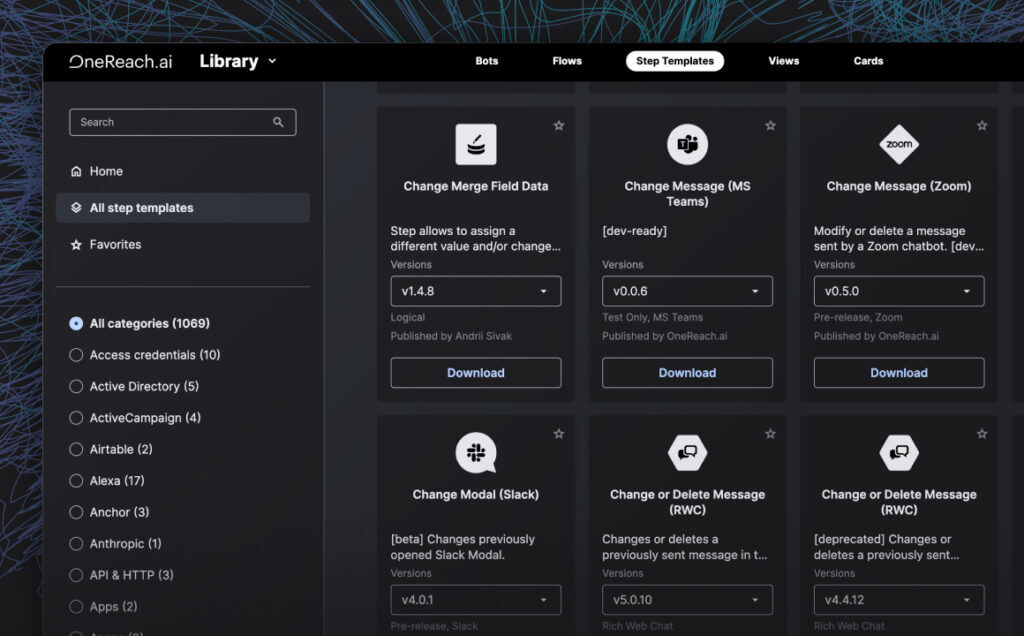Click the MS Teams icon on Change Message card
The width and height of the screenshot is (1024, 636).
687,143
